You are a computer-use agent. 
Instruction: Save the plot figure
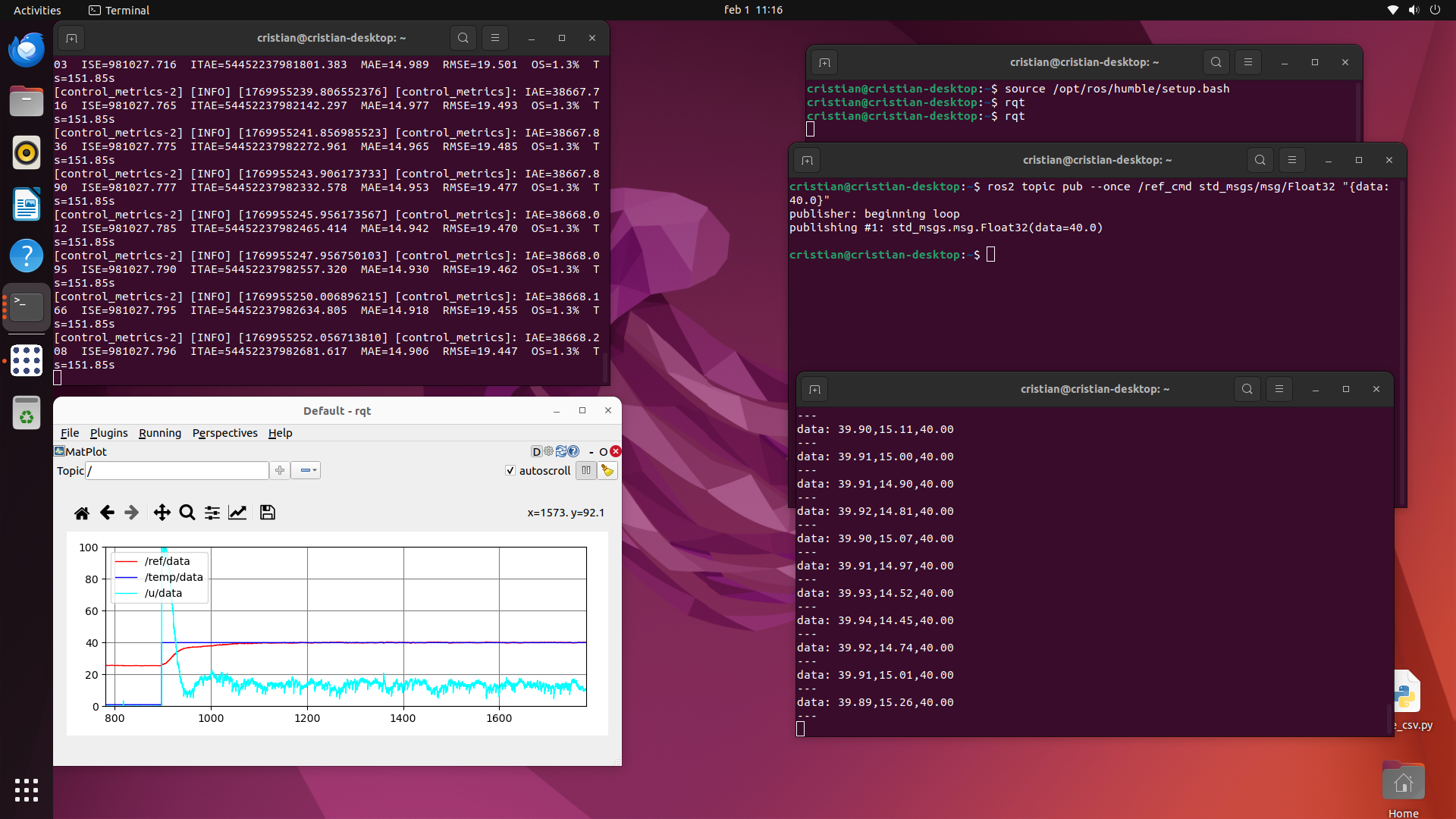(x=267, y=513)
